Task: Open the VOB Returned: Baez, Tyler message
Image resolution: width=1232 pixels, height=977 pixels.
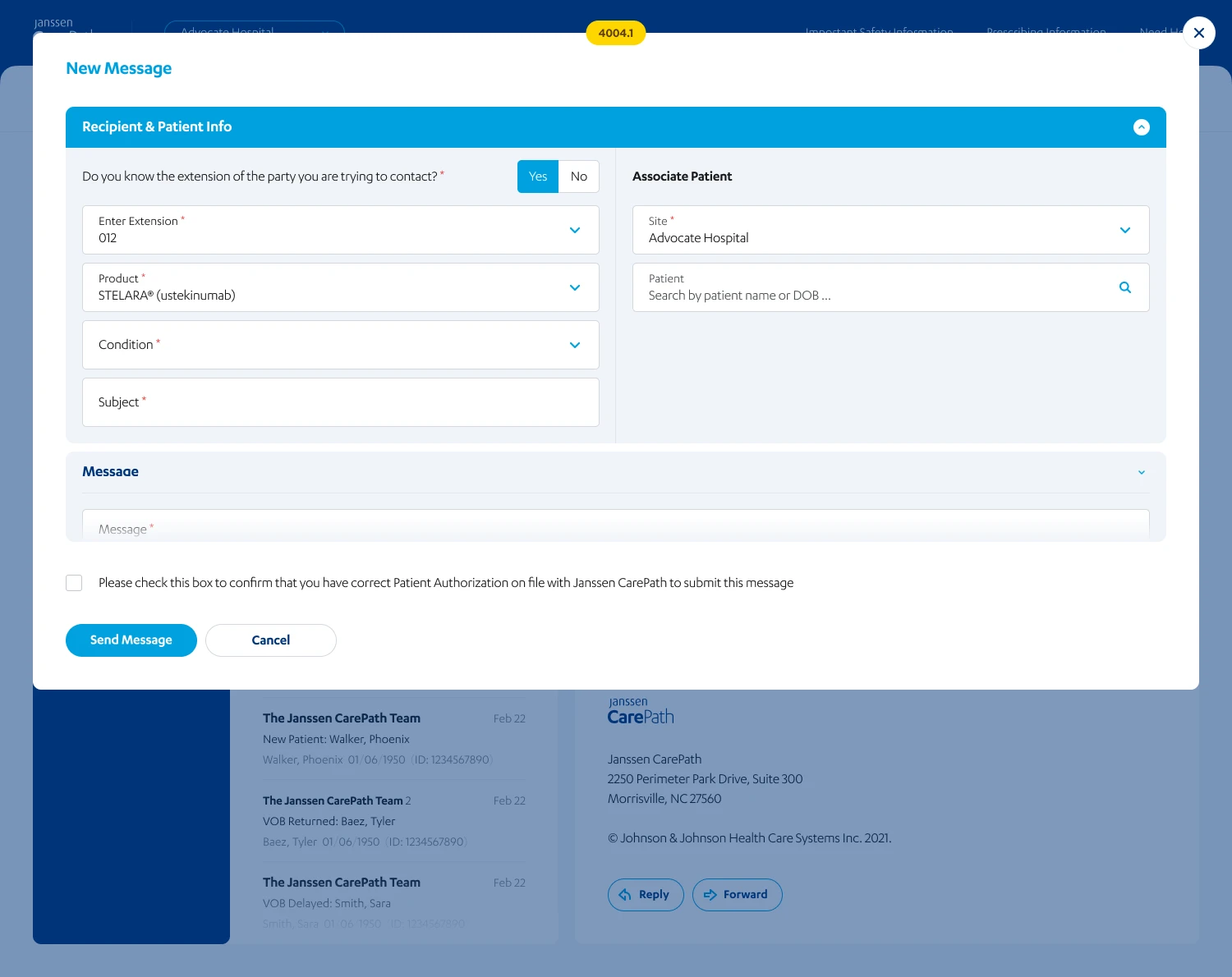Action: click(394, 821)
